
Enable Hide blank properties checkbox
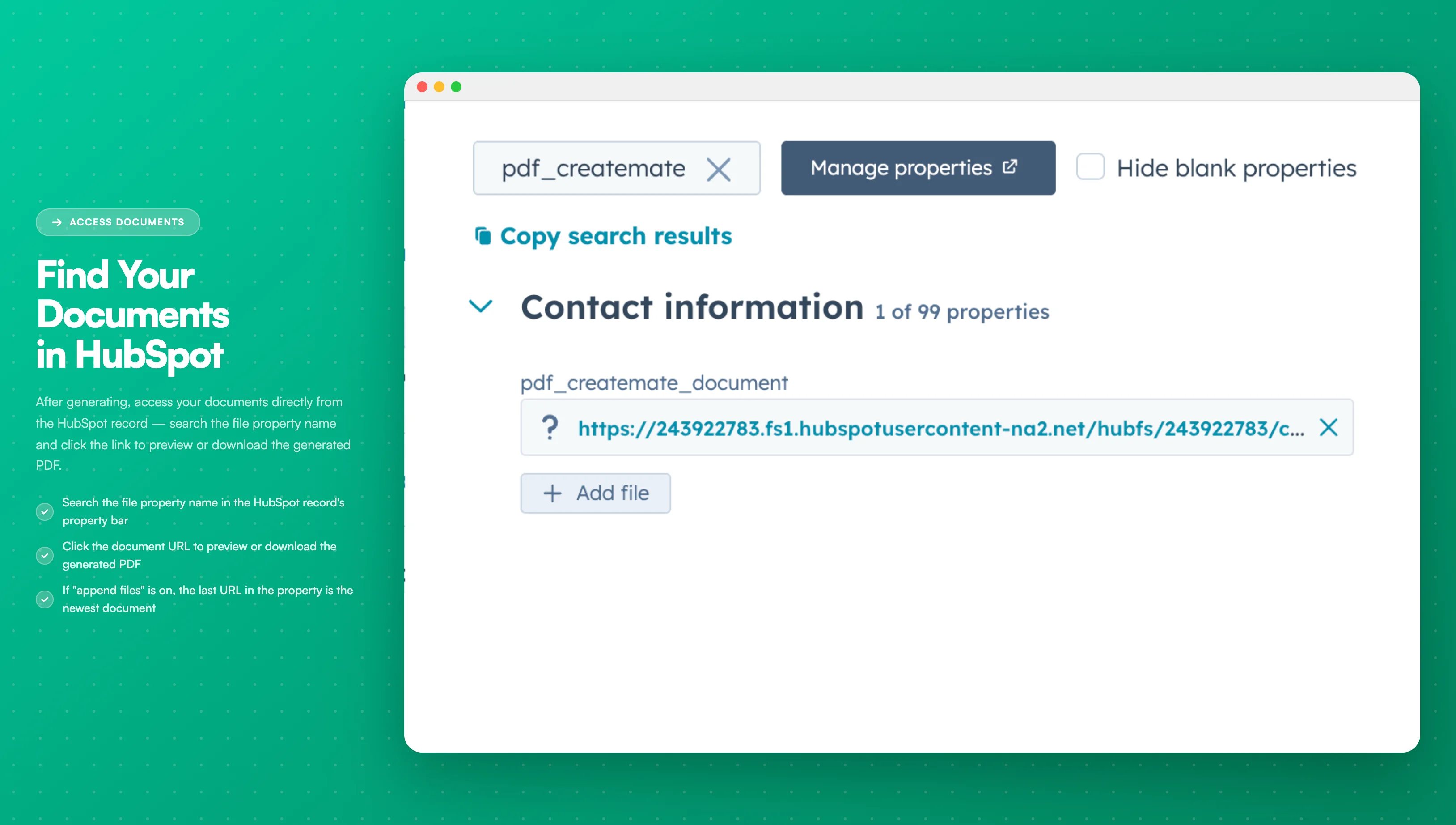[x=1090, y=166]
